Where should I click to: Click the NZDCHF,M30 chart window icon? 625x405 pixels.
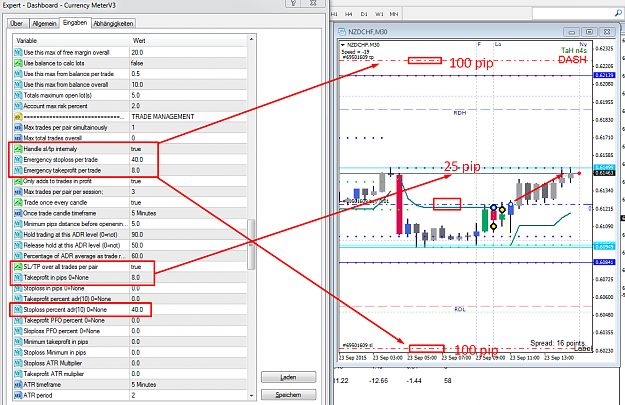tap(342, 31)
